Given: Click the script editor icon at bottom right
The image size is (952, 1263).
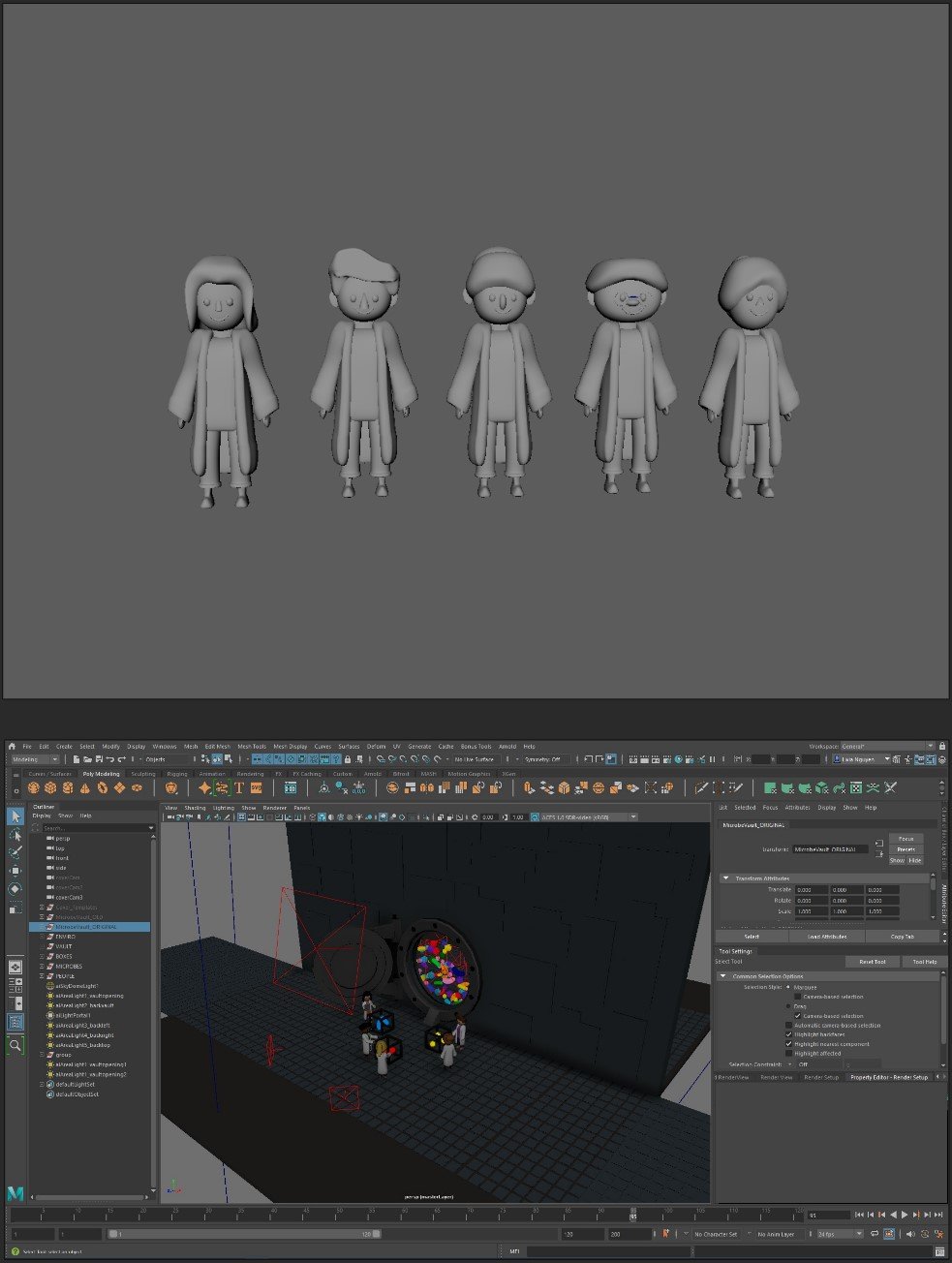Looking at the screenshot, I should [x=939, y=1251].
